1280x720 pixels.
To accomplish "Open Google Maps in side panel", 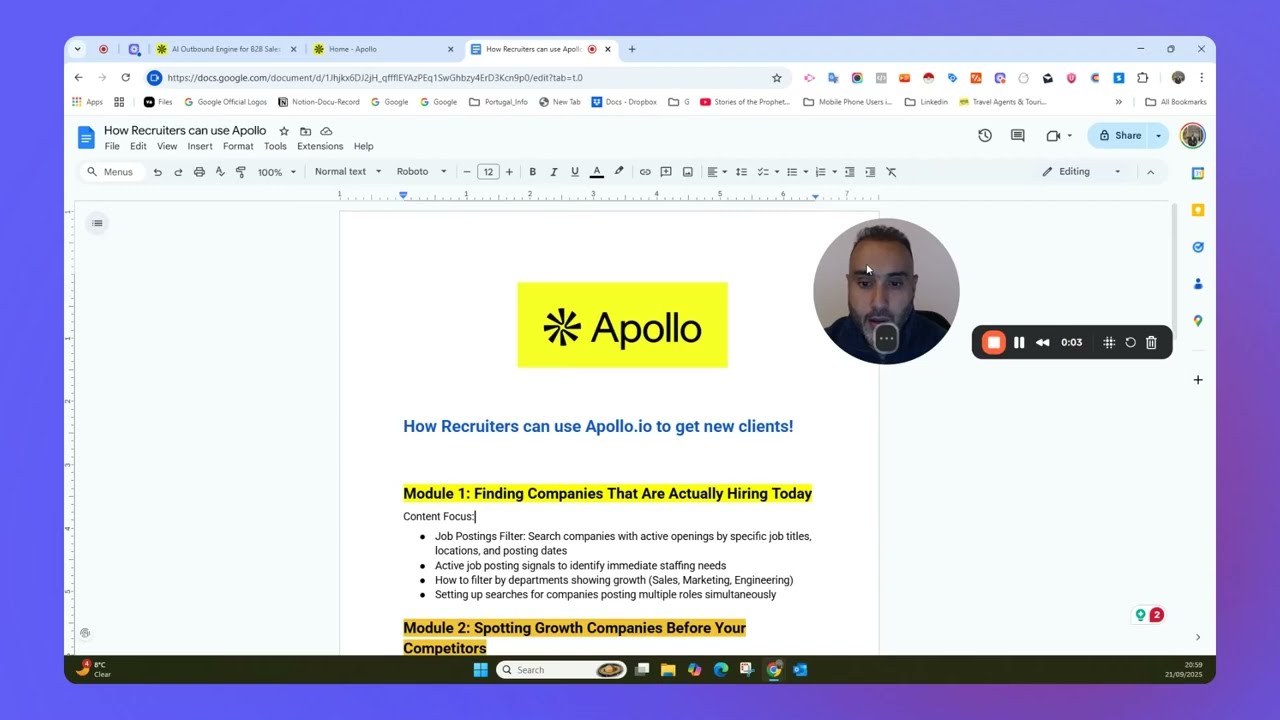I will pos(1198,321).
